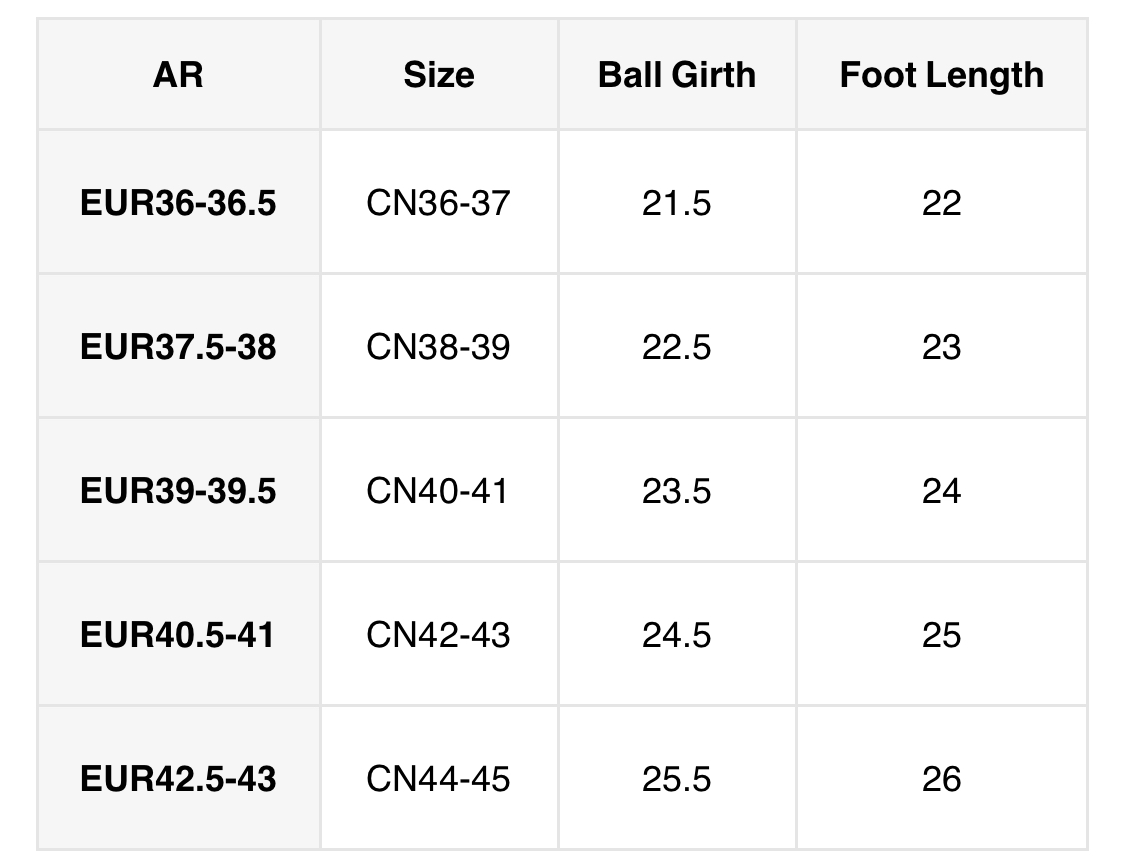Click the CN36-37 size cell

tap(438, 203)
